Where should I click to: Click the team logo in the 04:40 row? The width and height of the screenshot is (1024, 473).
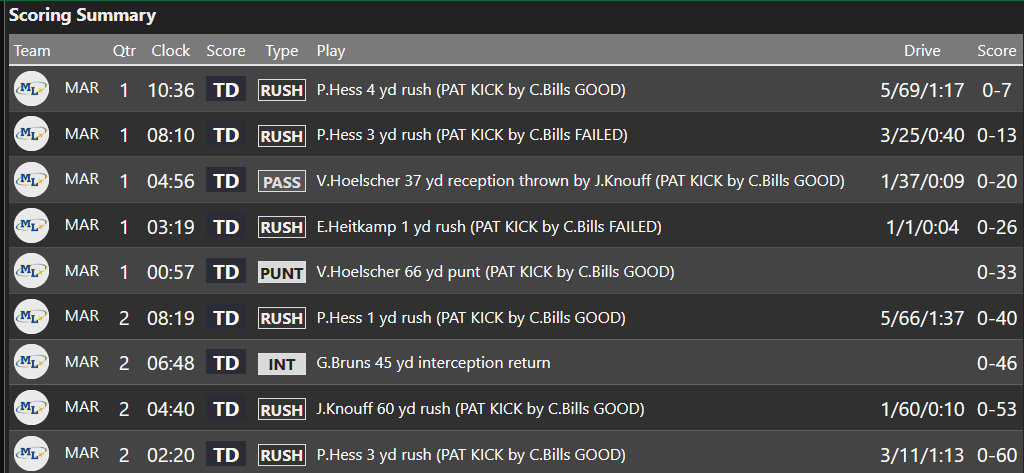pos(31,408)
